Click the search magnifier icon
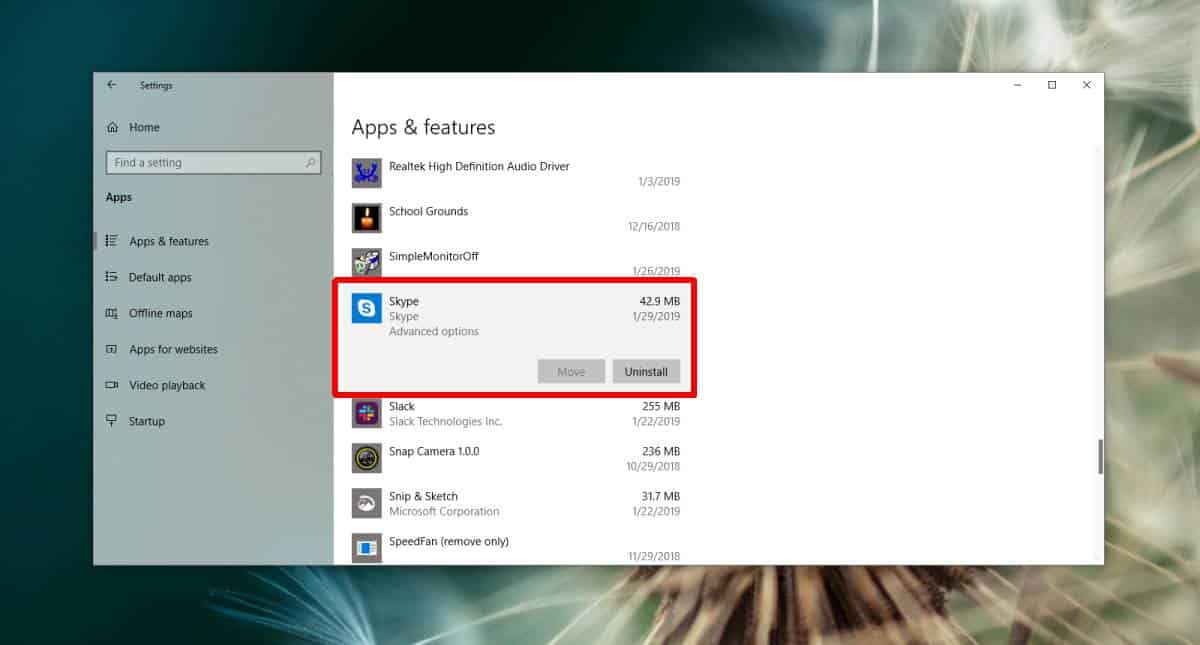 (x=310, y=162)
